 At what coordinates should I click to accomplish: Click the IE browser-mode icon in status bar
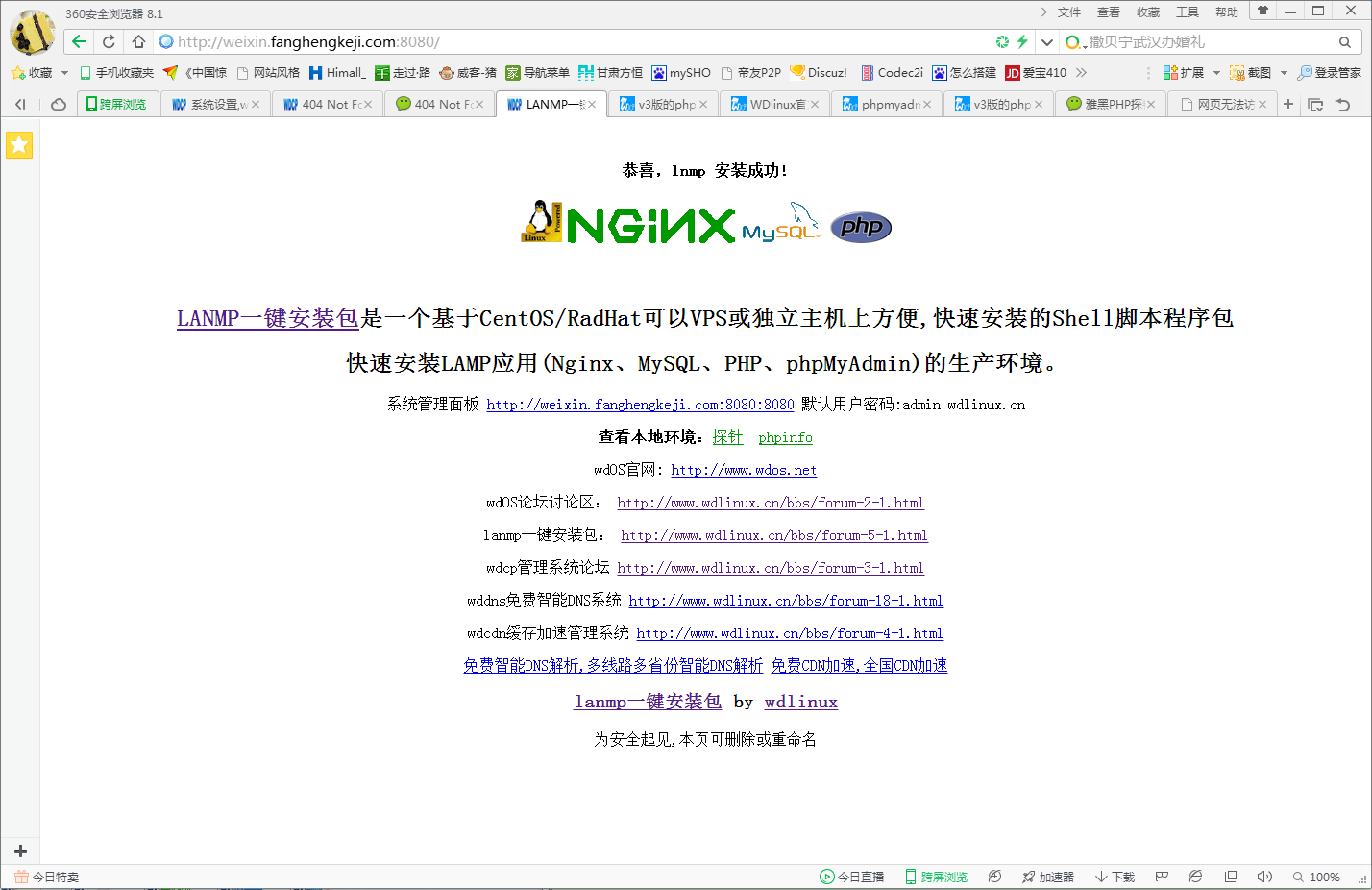pos(1195,877)
